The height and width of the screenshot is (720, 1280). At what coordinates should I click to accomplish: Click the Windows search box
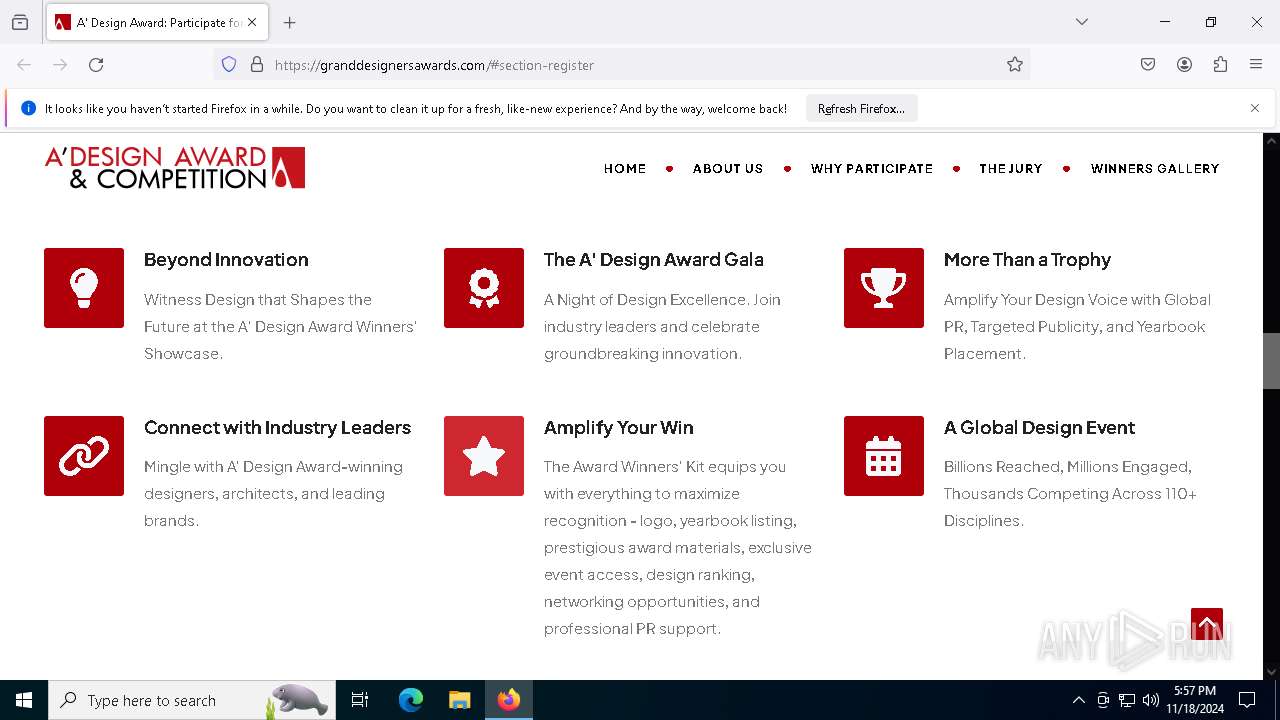pos(190,700)
